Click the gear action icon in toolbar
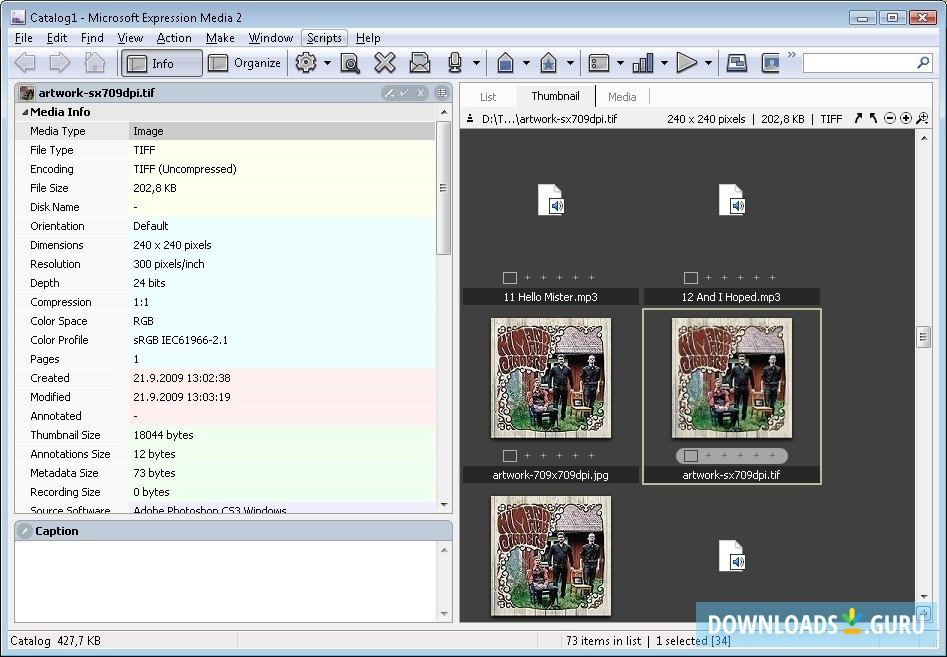This screenshot has width=947, height=657. coord(306,63)
